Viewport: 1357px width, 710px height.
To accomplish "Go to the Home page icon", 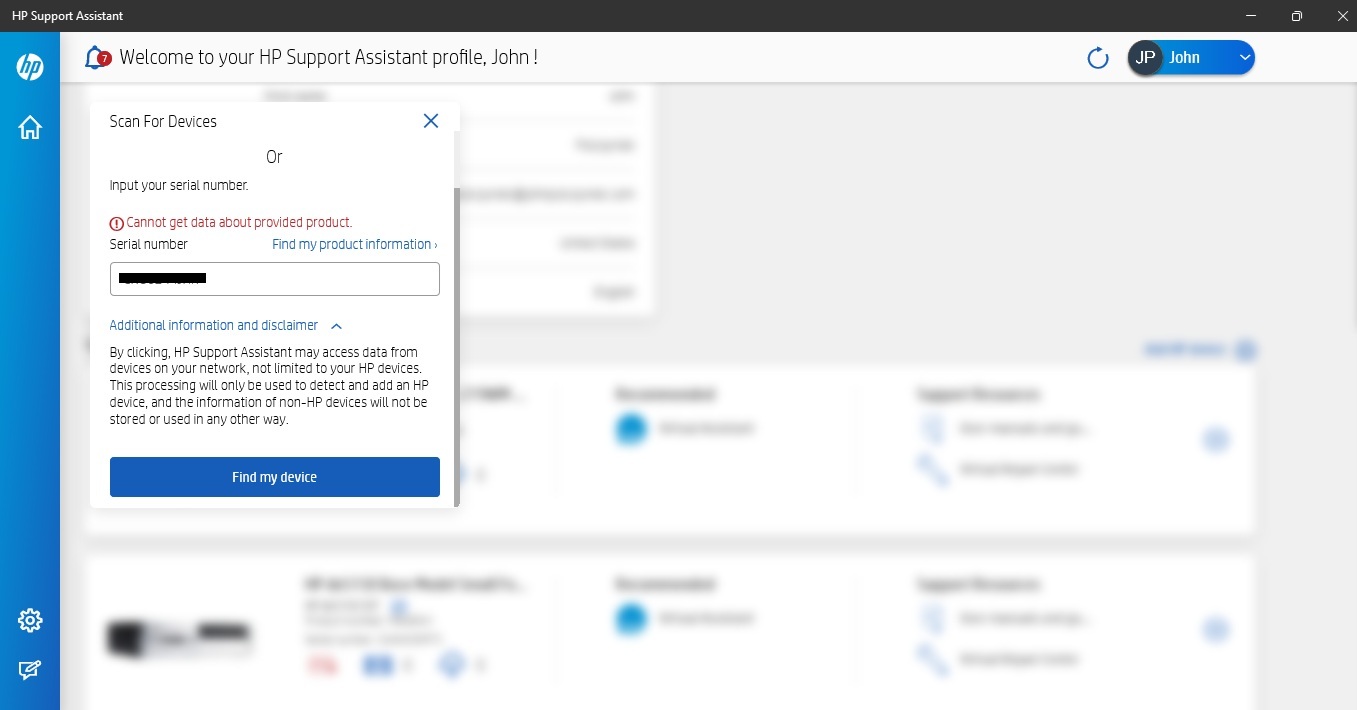I will pos(30,127).
